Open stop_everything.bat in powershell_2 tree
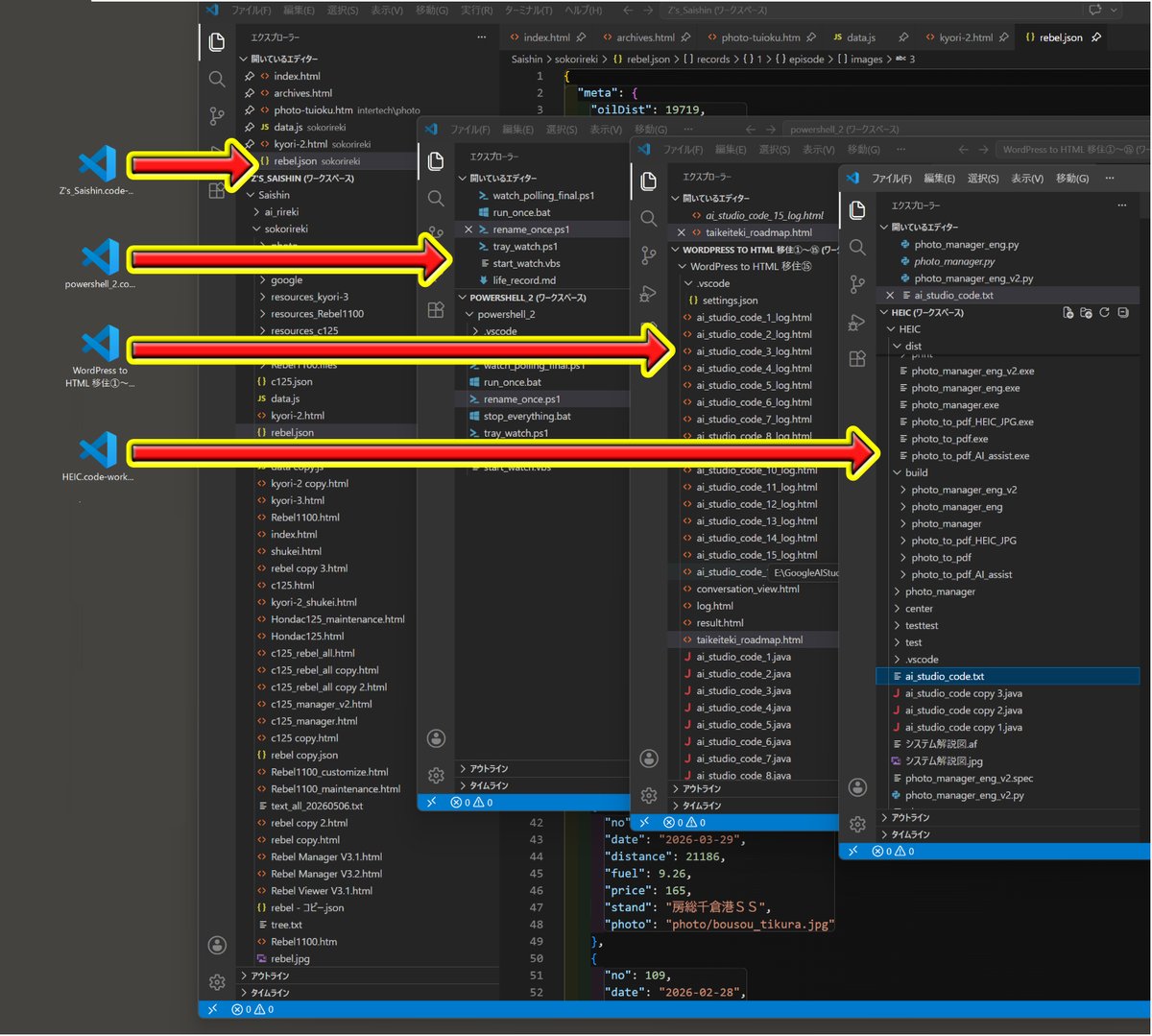This screenshot has height=1036, width=1152. click(x=527, y=417)
